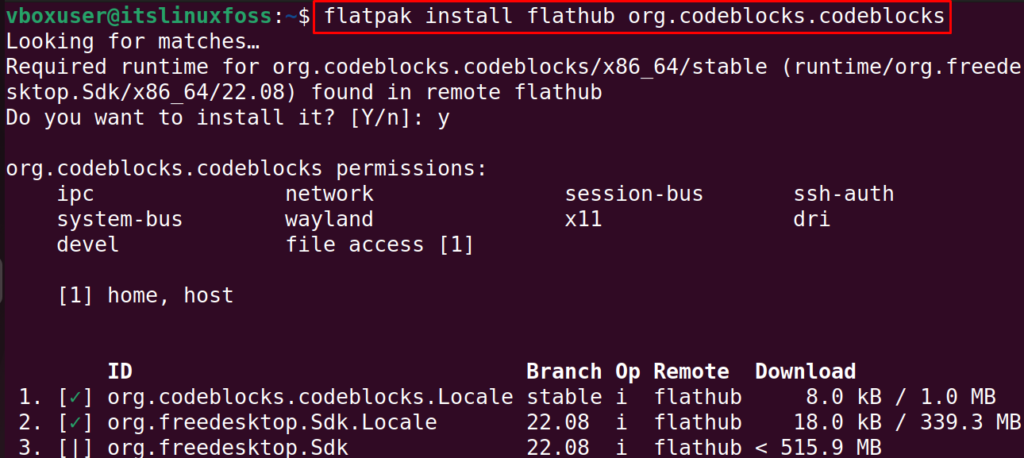The height and width of the screenshot is (458, 1024).
Task: Click the Op column header
Action: coord(628,372)
